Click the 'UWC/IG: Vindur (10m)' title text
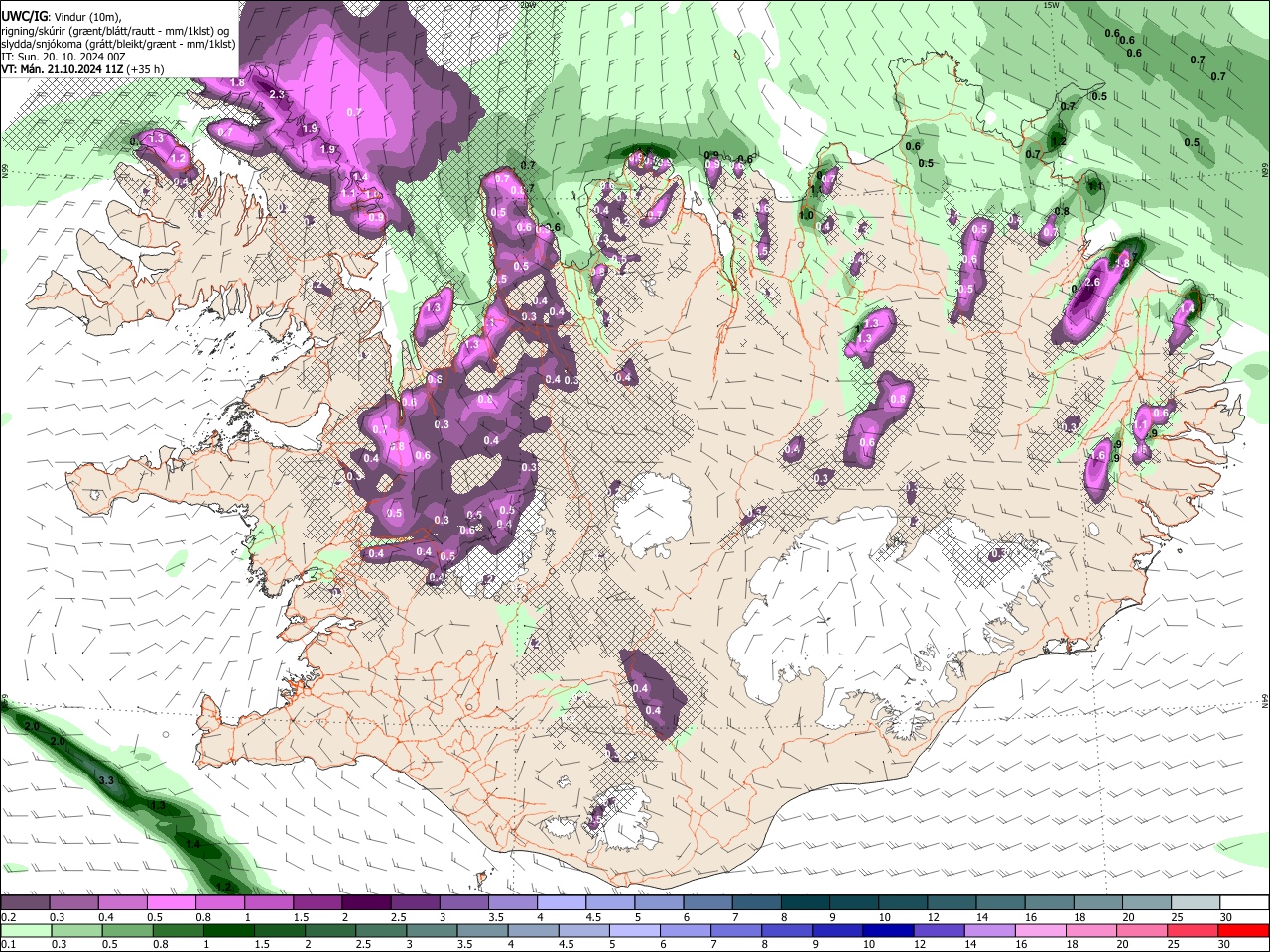1270x952 pixels. click(62, 16)
